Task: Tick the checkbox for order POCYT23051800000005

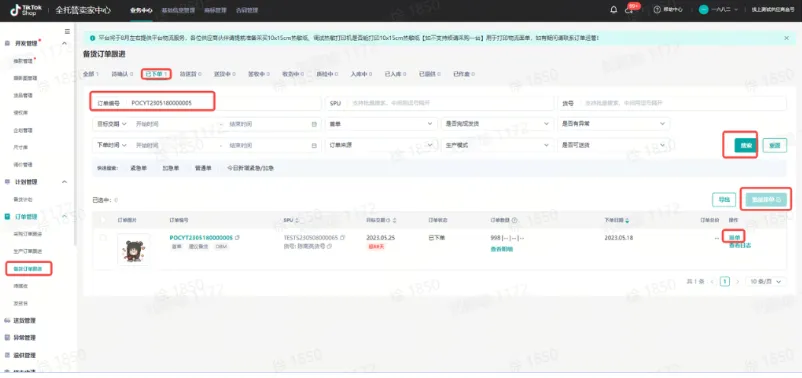Action: pos(103,238)
